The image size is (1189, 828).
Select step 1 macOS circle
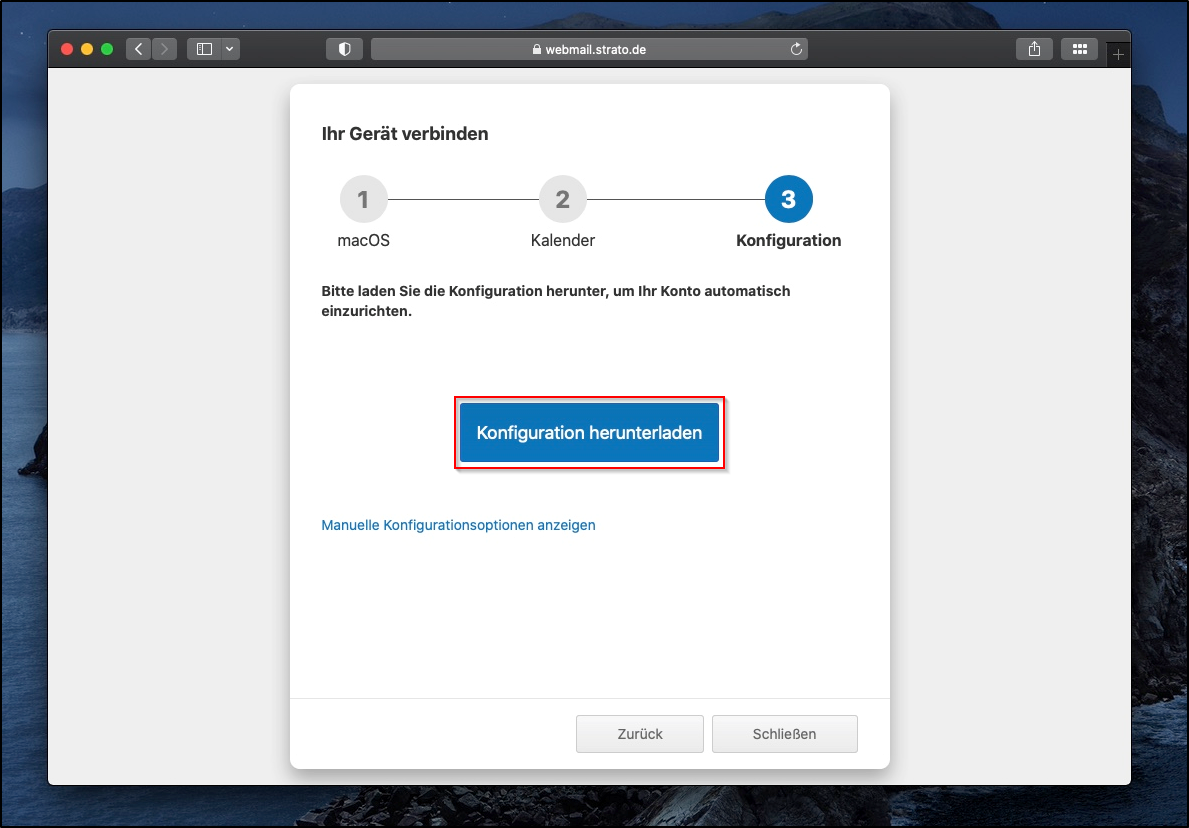click(x=363, y=199)
